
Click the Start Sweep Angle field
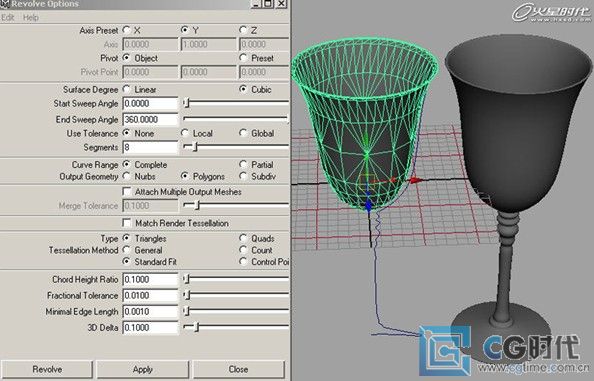point(150,103)
